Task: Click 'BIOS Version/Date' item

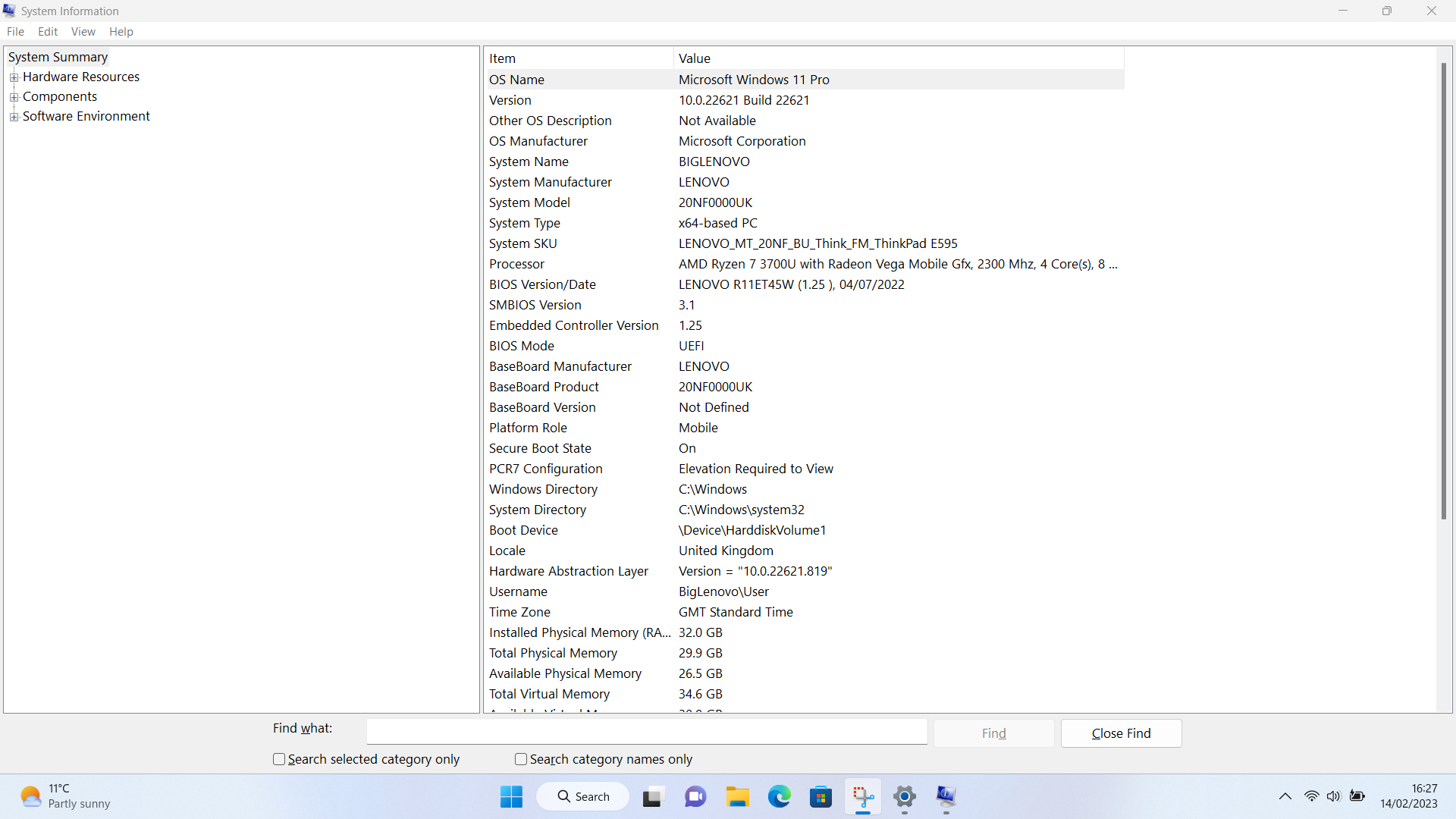Action: coord(542,284)
